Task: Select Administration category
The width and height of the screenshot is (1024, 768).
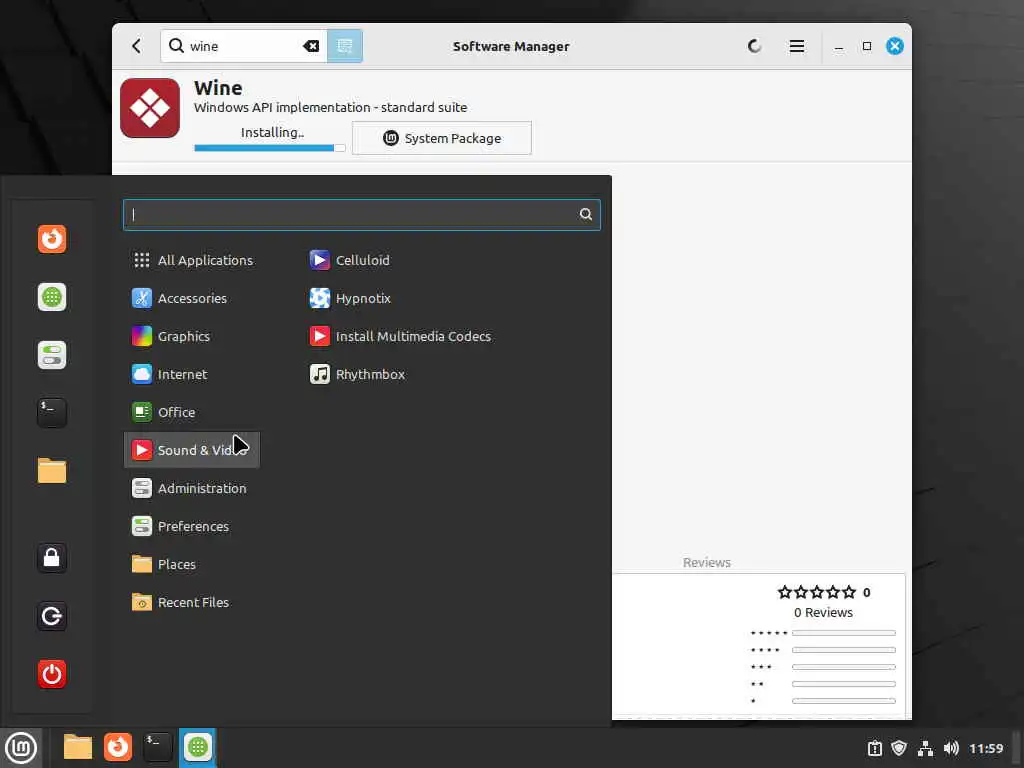Action: (192, 488)
